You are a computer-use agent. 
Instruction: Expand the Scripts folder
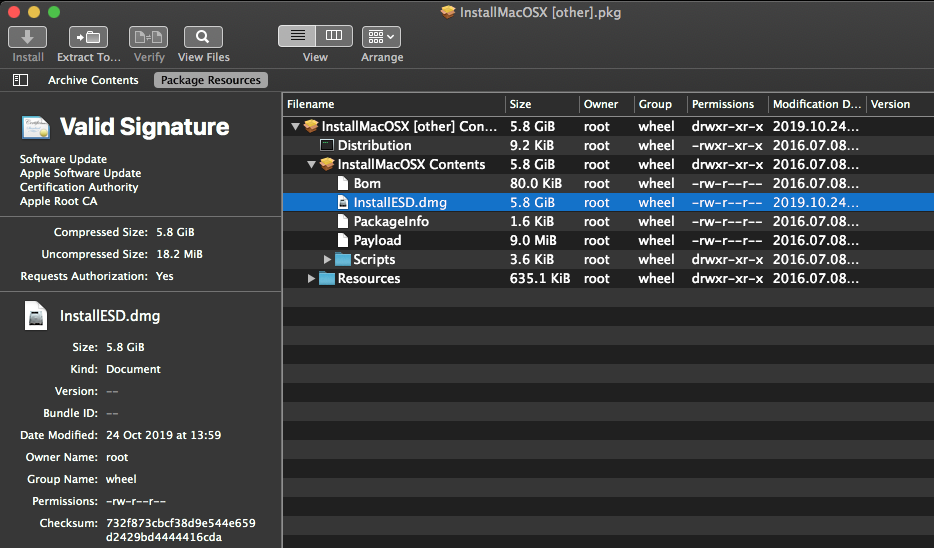pos(327,259)
